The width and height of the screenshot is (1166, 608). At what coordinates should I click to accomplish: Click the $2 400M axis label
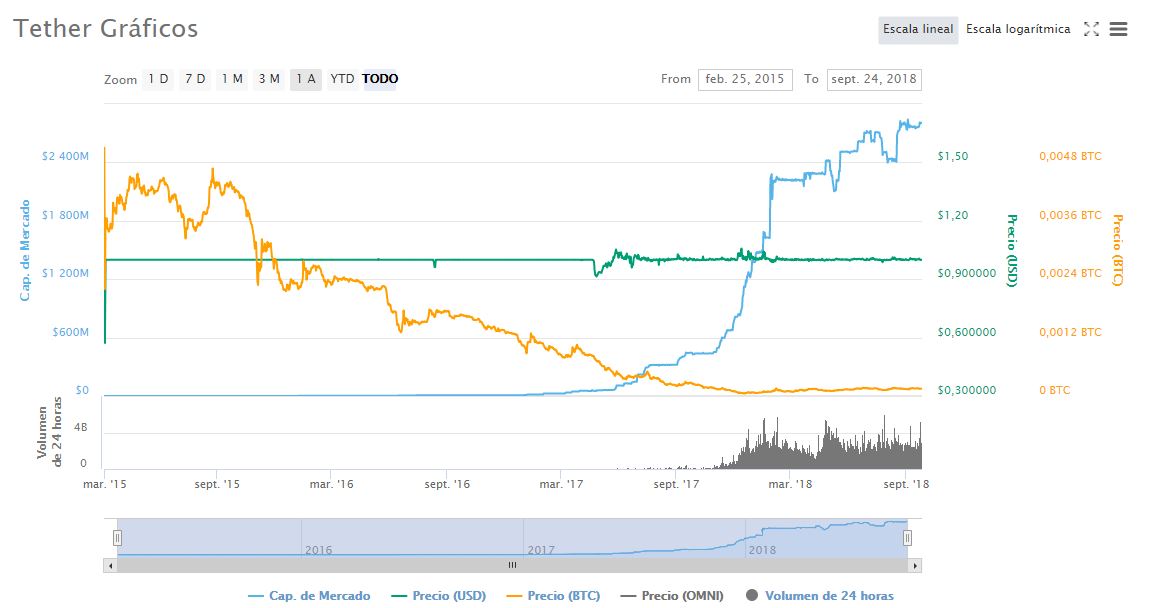tap(65, 156)
